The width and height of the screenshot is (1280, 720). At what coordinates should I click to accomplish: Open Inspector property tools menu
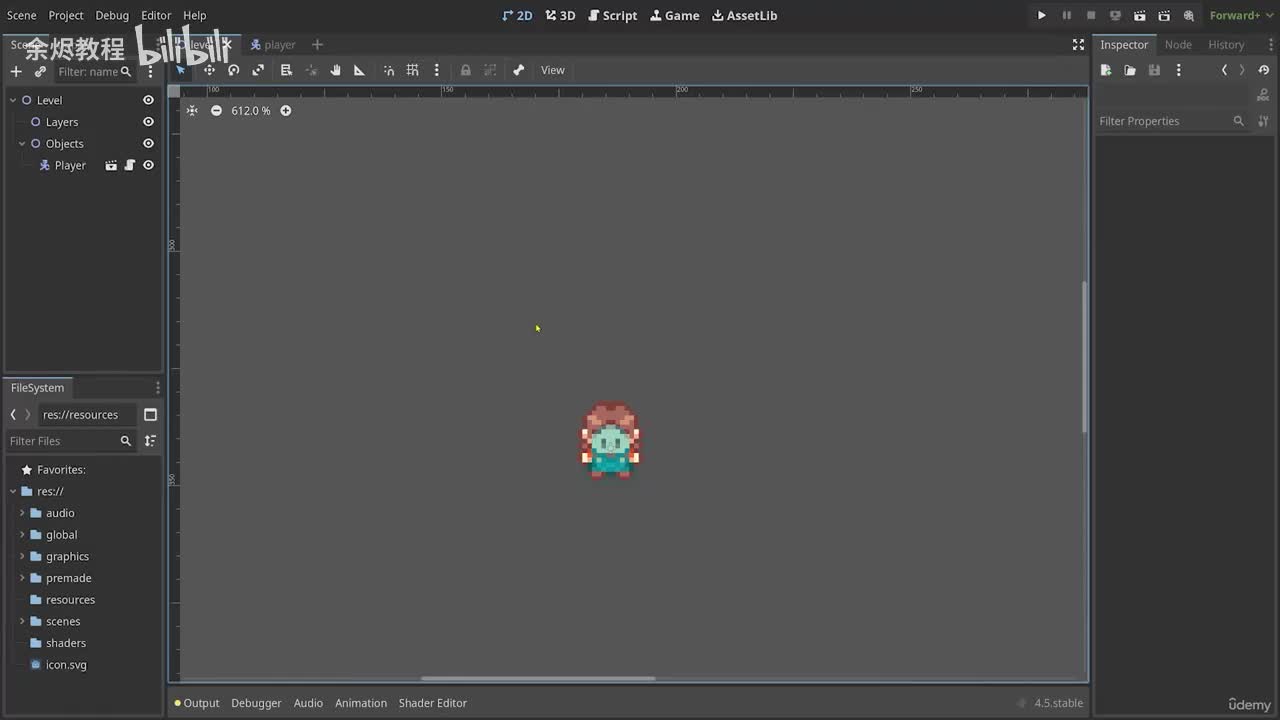(x=1263, y=121)
